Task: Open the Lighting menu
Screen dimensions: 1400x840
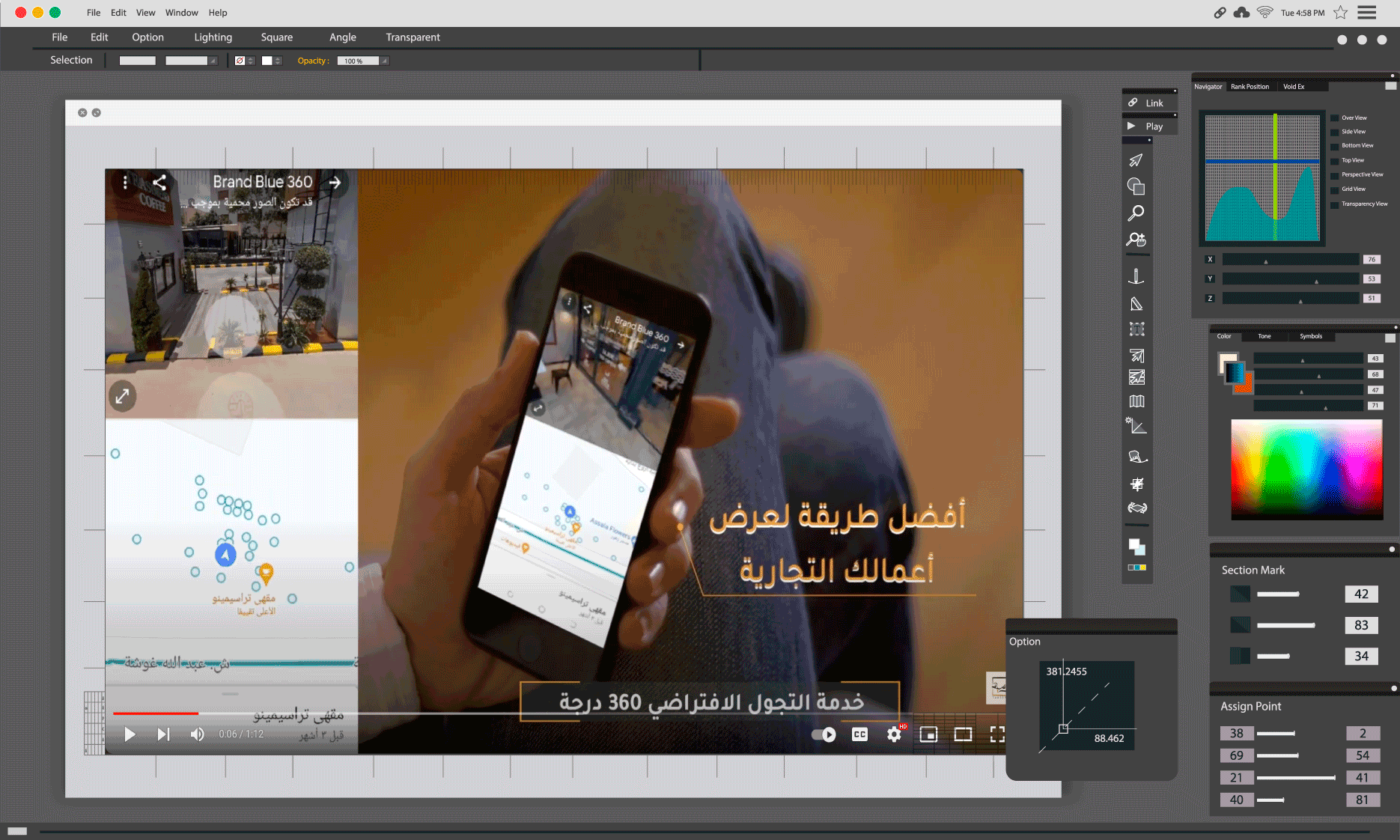Action: coord(213,37)
